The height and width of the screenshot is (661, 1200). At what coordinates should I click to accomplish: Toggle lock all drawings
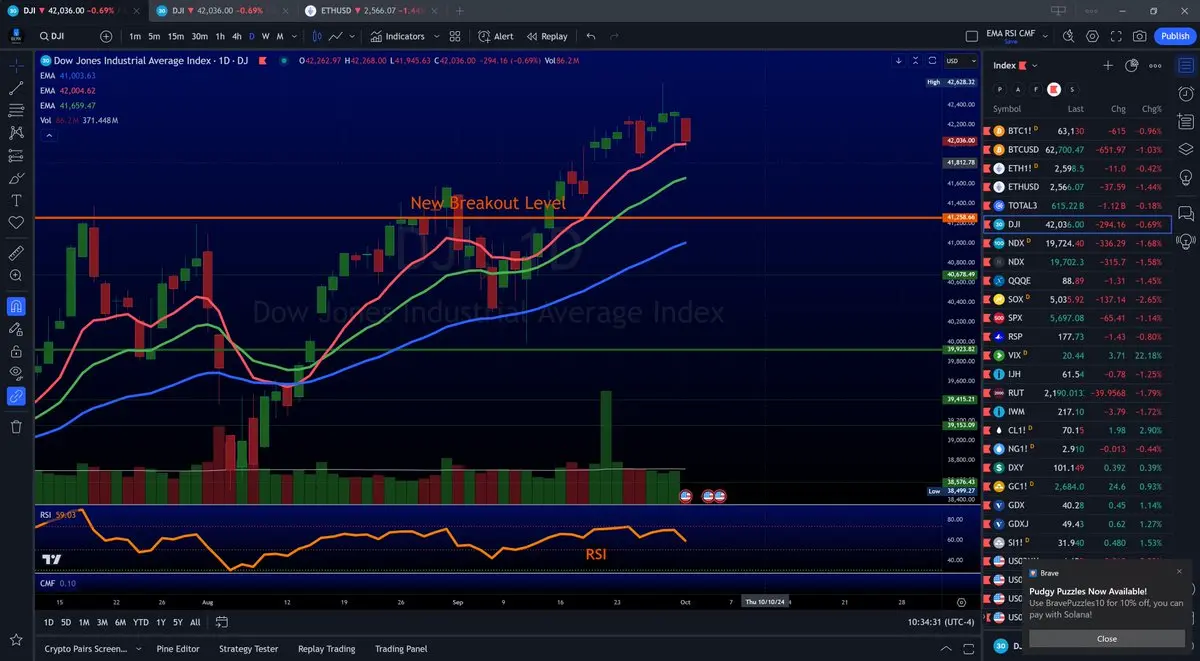[x=16, y=351]
